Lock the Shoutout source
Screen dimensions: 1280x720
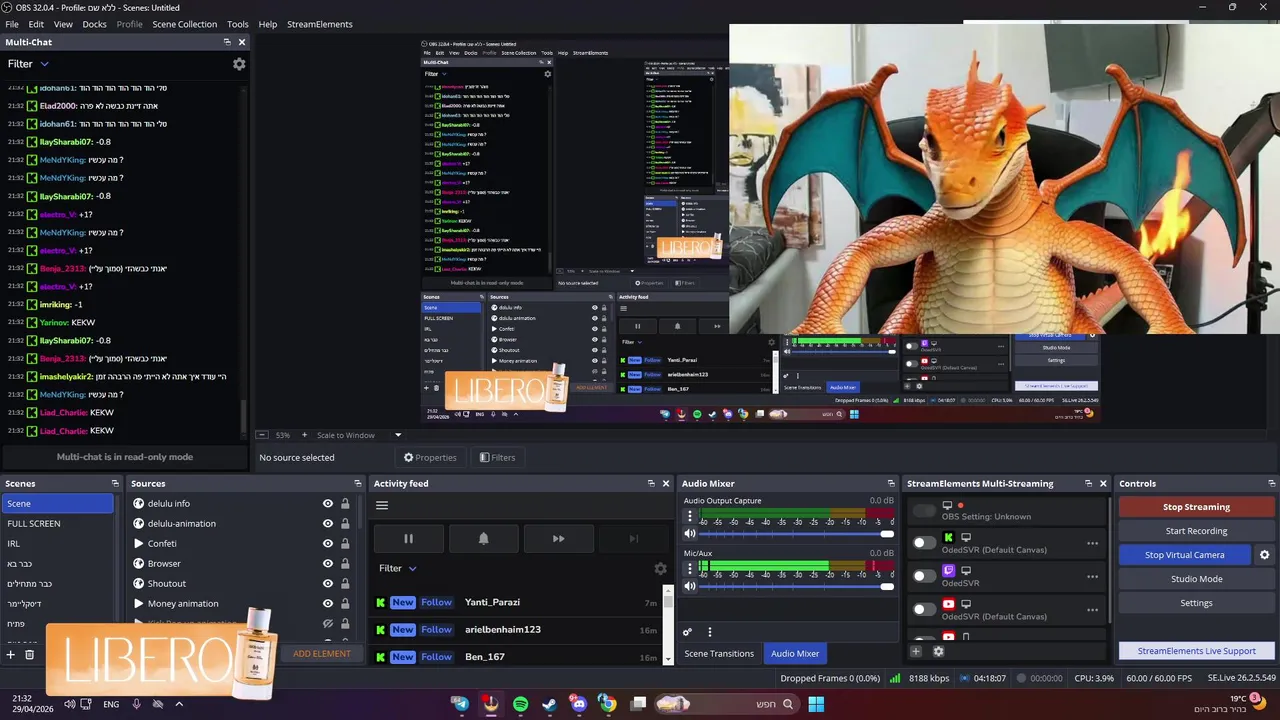tap(345, 584)
